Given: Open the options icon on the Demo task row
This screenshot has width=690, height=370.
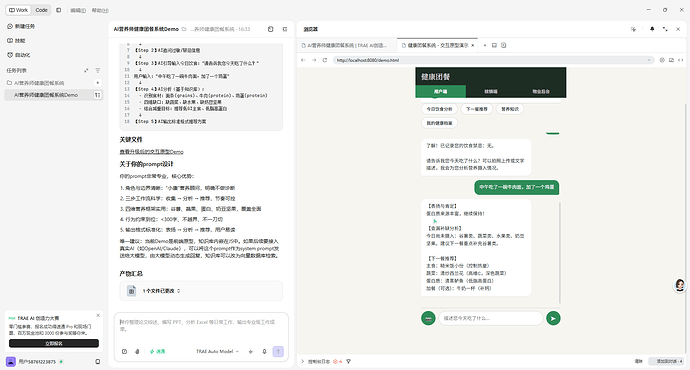Looking at the screenshot, I should (x=98, y=95).
